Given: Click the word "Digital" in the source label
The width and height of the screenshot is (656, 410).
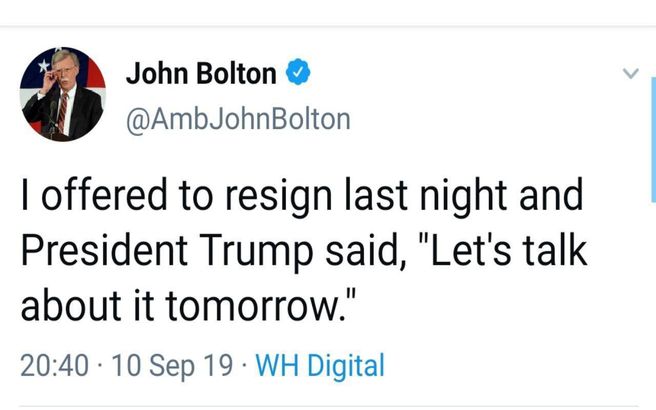Looking at the screenshot, I should (346, 366).
